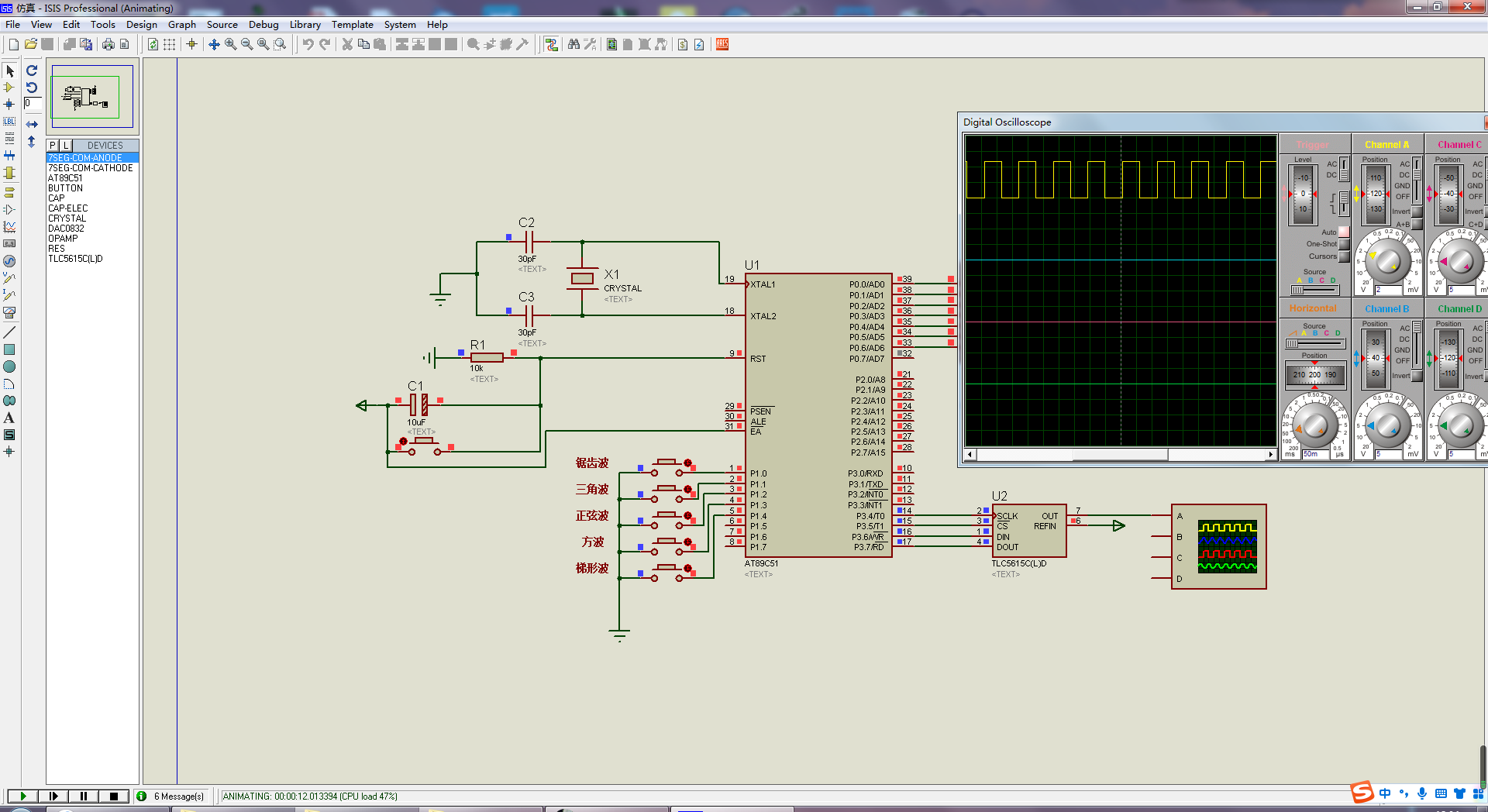Click the Search and Tag binoculars icon
This screenshot has height=812, width=1488.
tap(574, 44)
